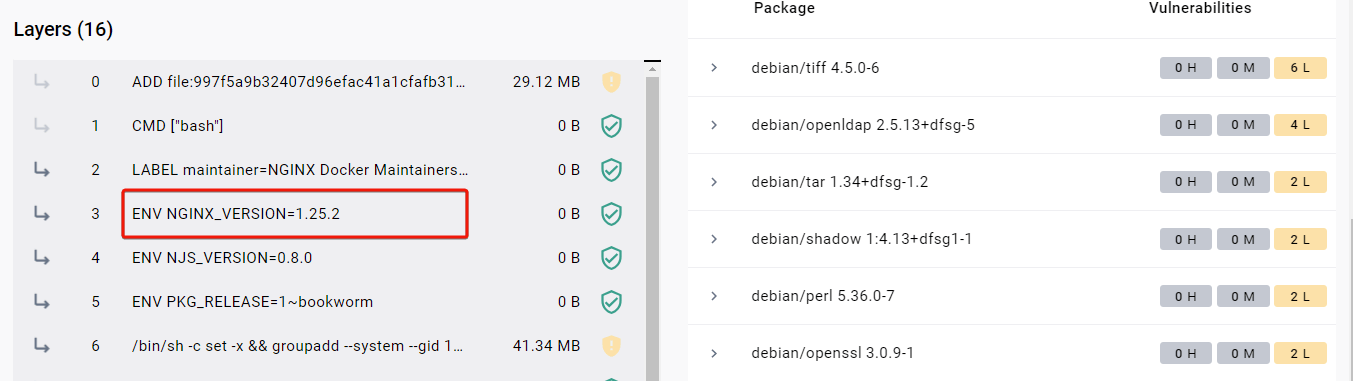Click the 4 L badge for openldap
The width and height of the screenshot is (1353, 381).
[x=1300, y=125]
